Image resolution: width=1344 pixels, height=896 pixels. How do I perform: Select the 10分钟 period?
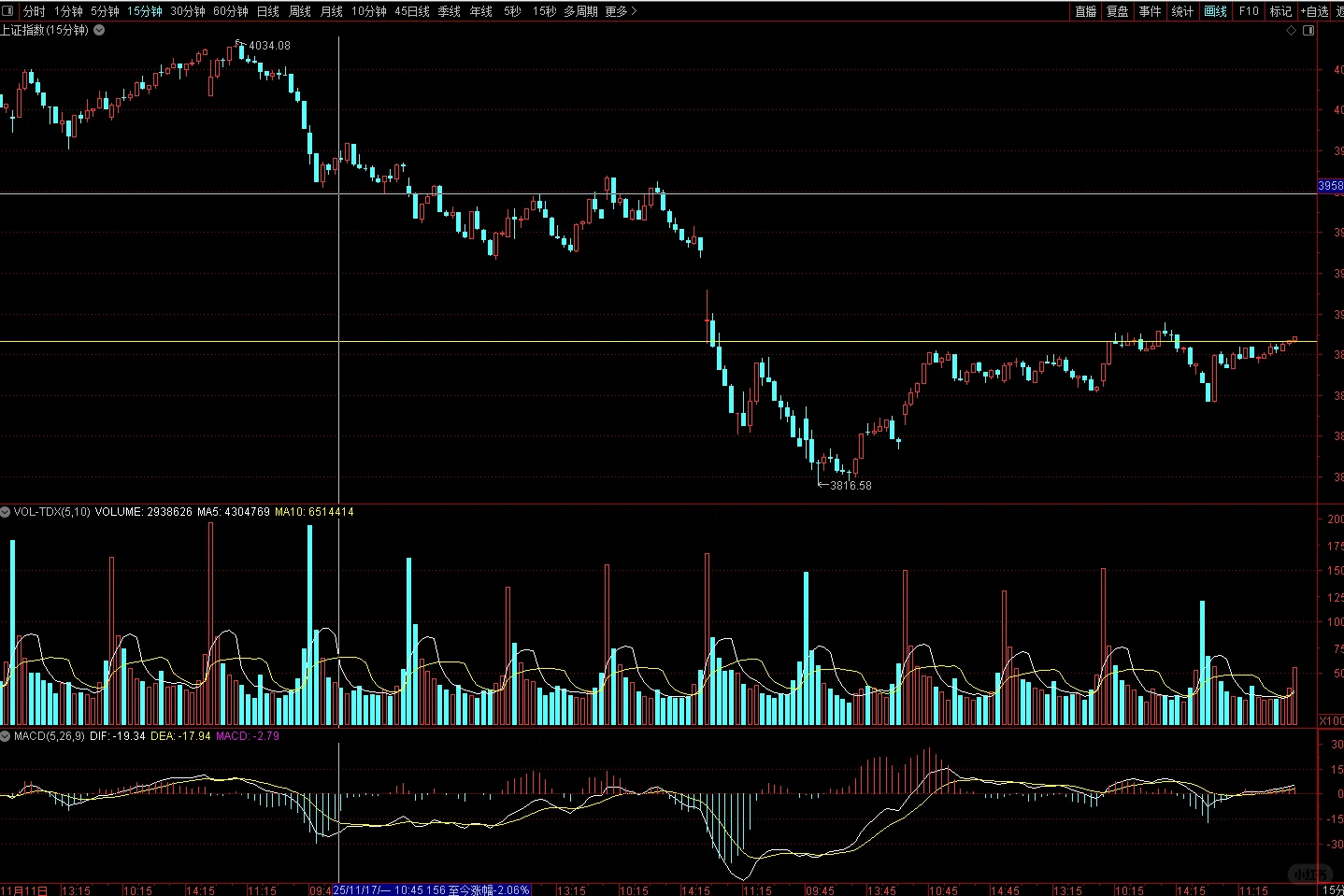[369, 11]
